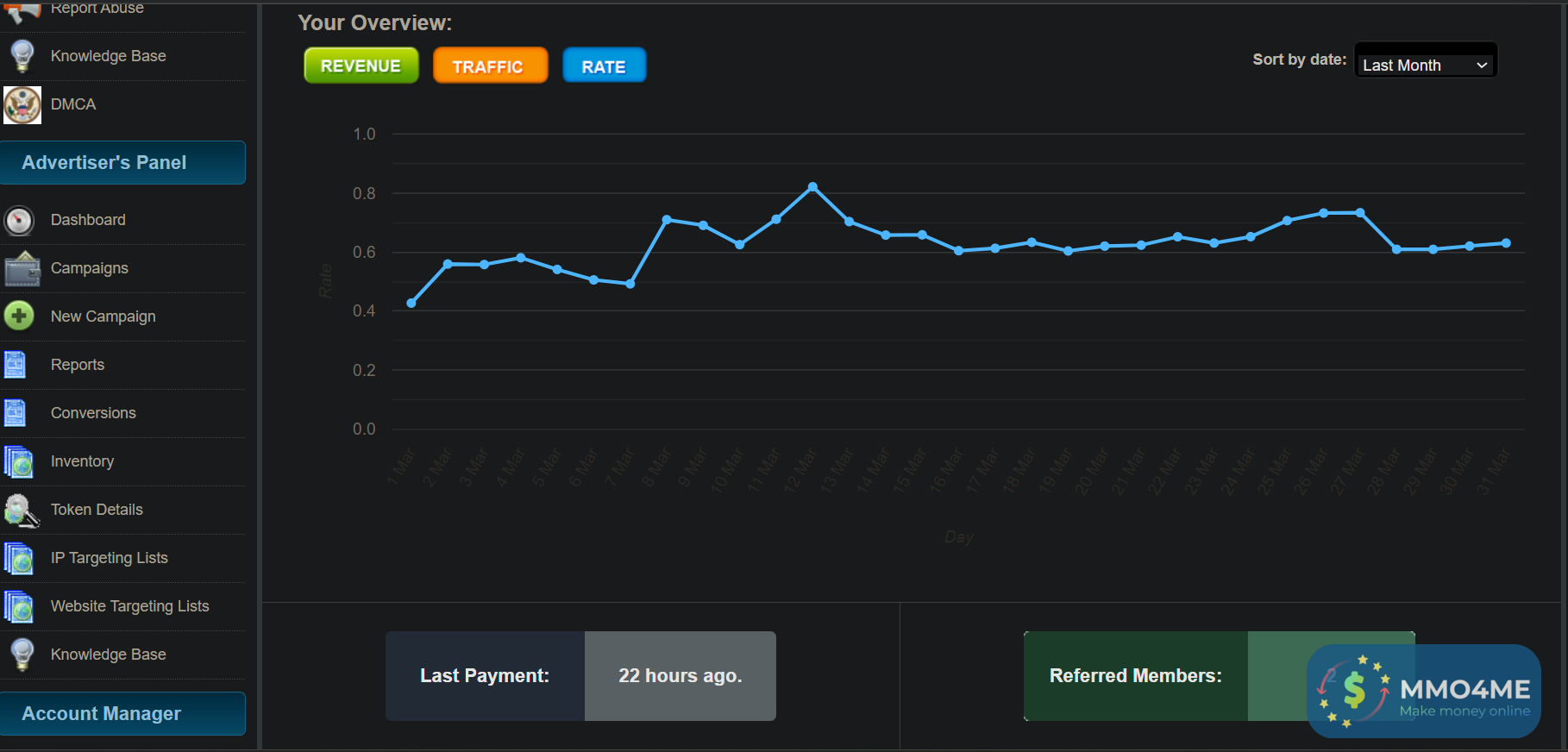1568x752 pixels.
Task: Open the IP Targeting Lists text link
Action: [110, 558]
